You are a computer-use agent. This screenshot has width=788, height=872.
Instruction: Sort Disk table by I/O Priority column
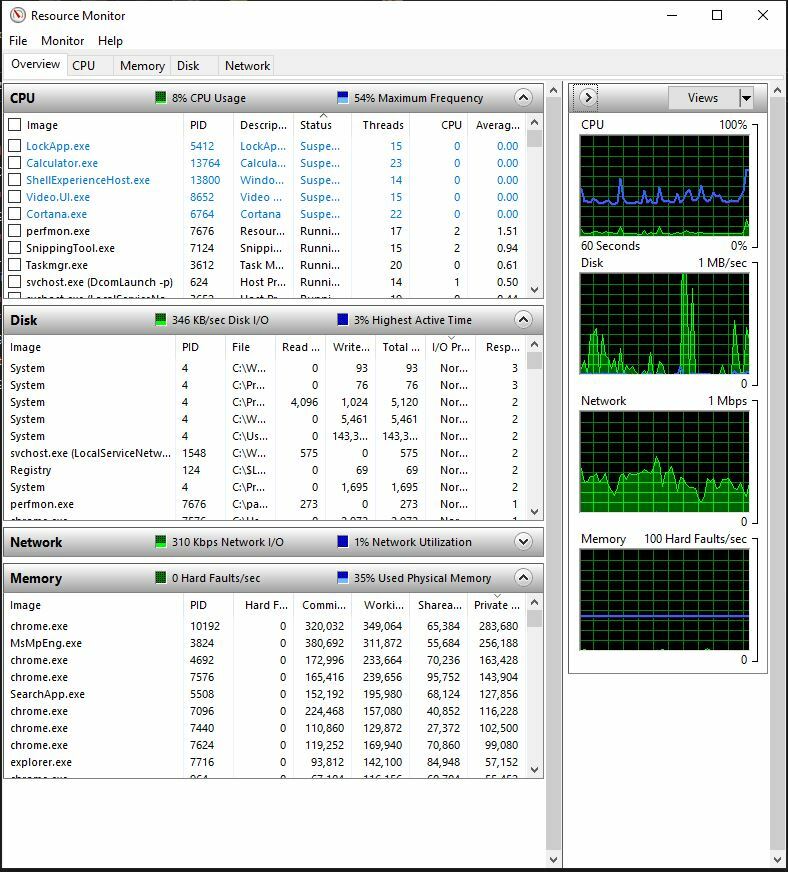click(x=452, y=347)
